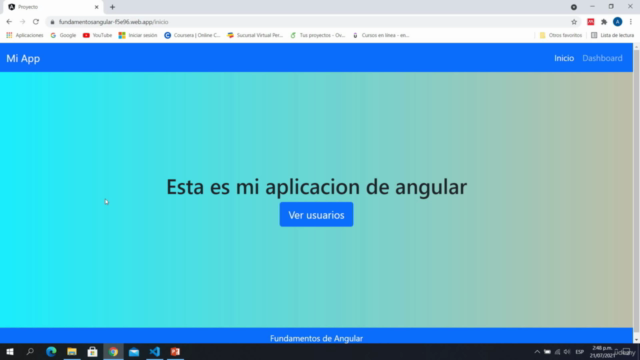Viewport: 640px width, 360px height.
Task: Click the site lock icon in address bar
Action: click(52, 22)
